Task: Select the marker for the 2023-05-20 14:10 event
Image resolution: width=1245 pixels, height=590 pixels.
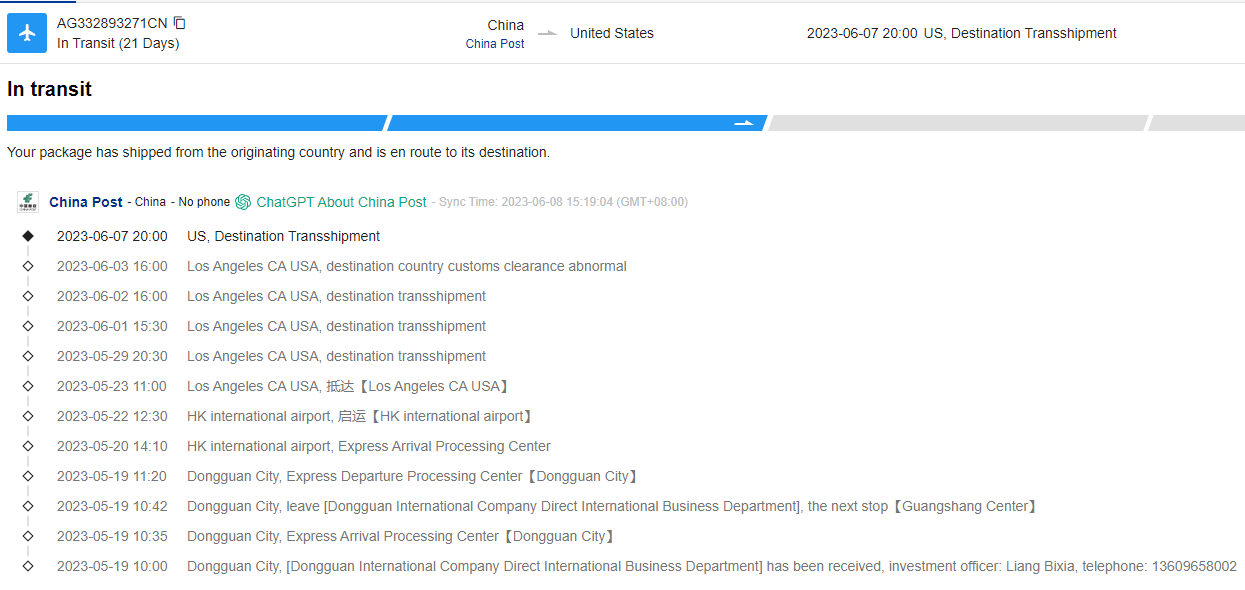Action: [x=28, y=446]
